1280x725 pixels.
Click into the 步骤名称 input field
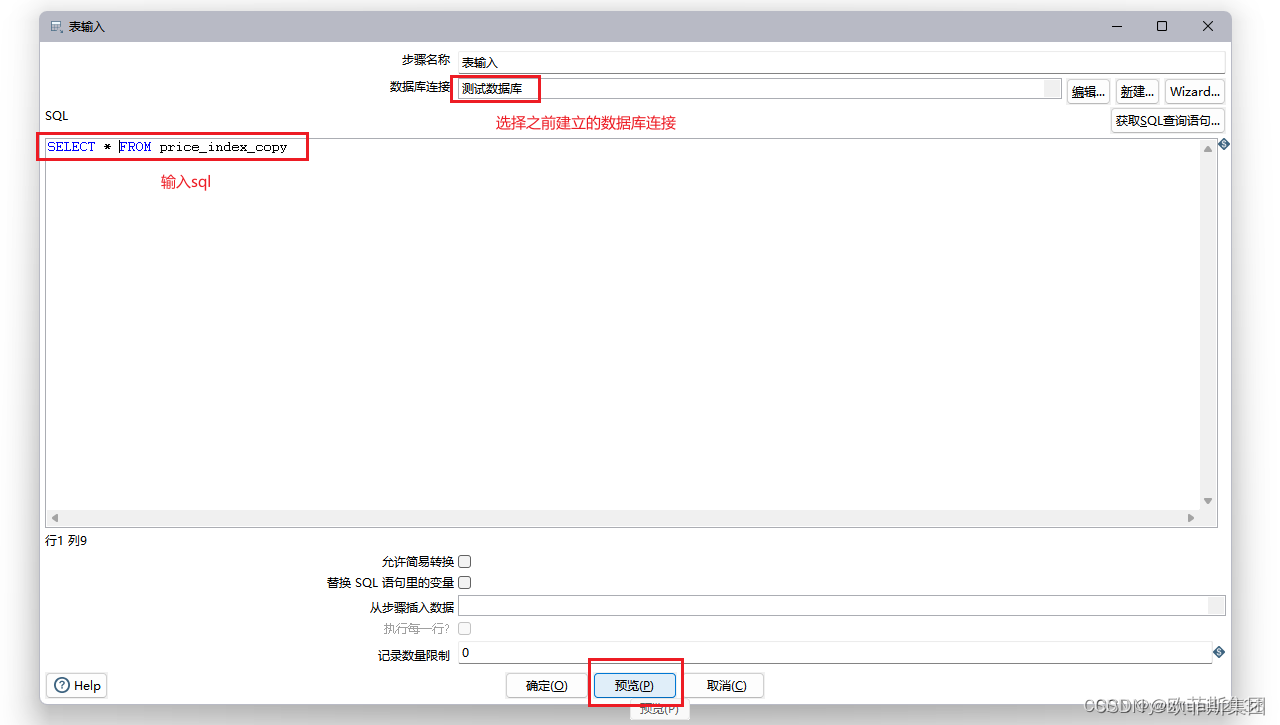(841, 62)
